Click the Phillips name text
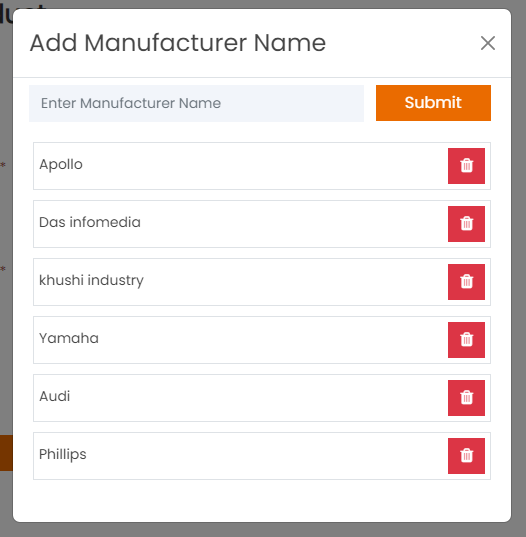This screenshot has height=537, width=526. [63, 455]
